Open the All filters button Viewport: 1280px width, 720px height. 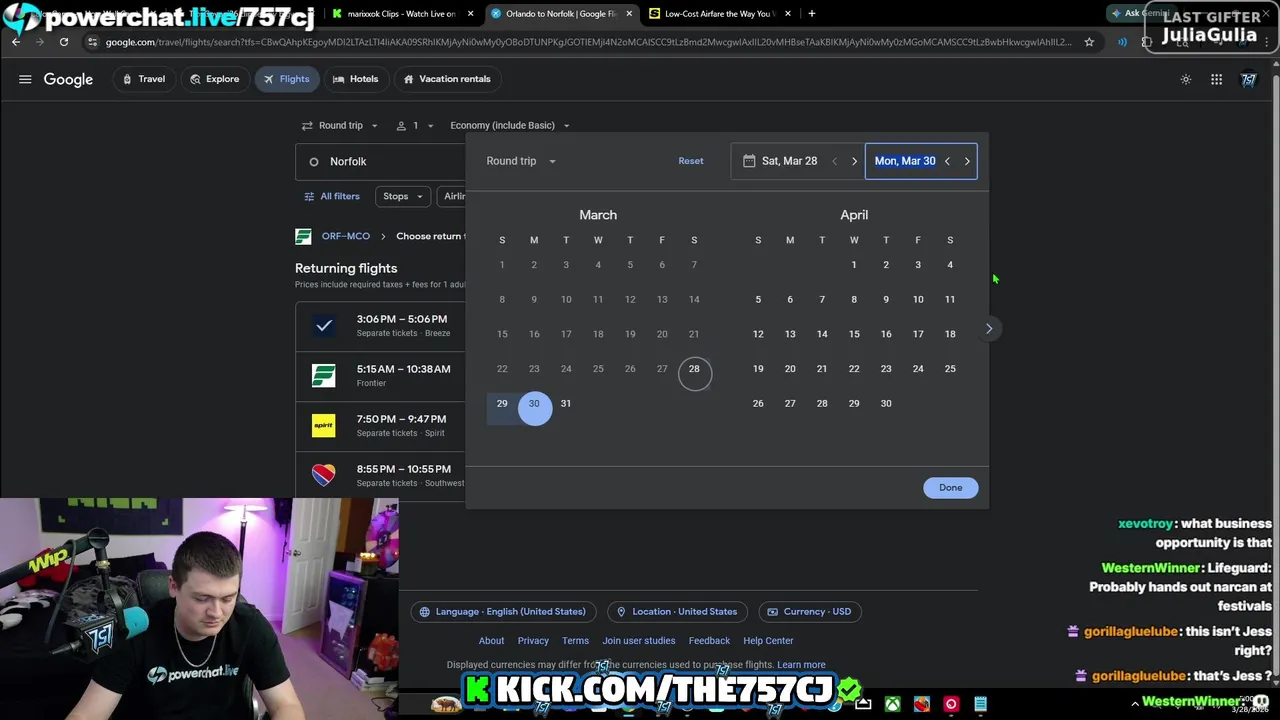point(332,196)
